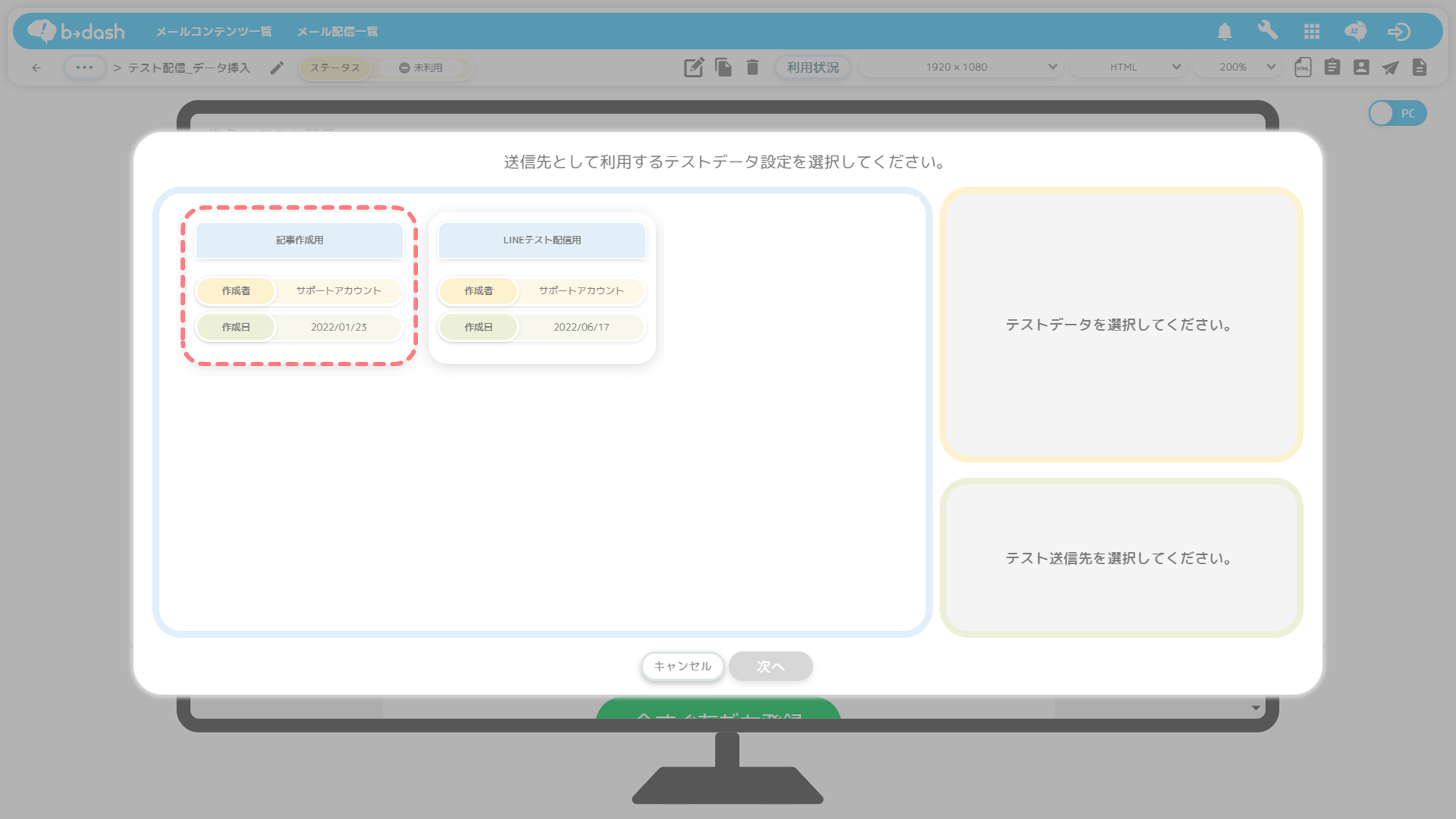Open the メールコンテンツ一覧 menu
1456x819 pixels.
click(x=213, y=31)
